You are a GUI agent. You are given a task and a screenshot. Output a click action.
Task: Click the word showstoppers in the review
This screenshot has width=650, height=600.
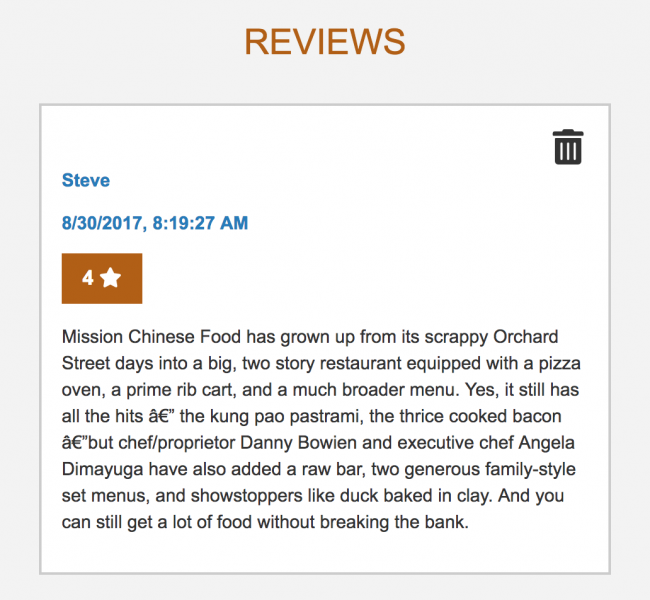point(246,496)
